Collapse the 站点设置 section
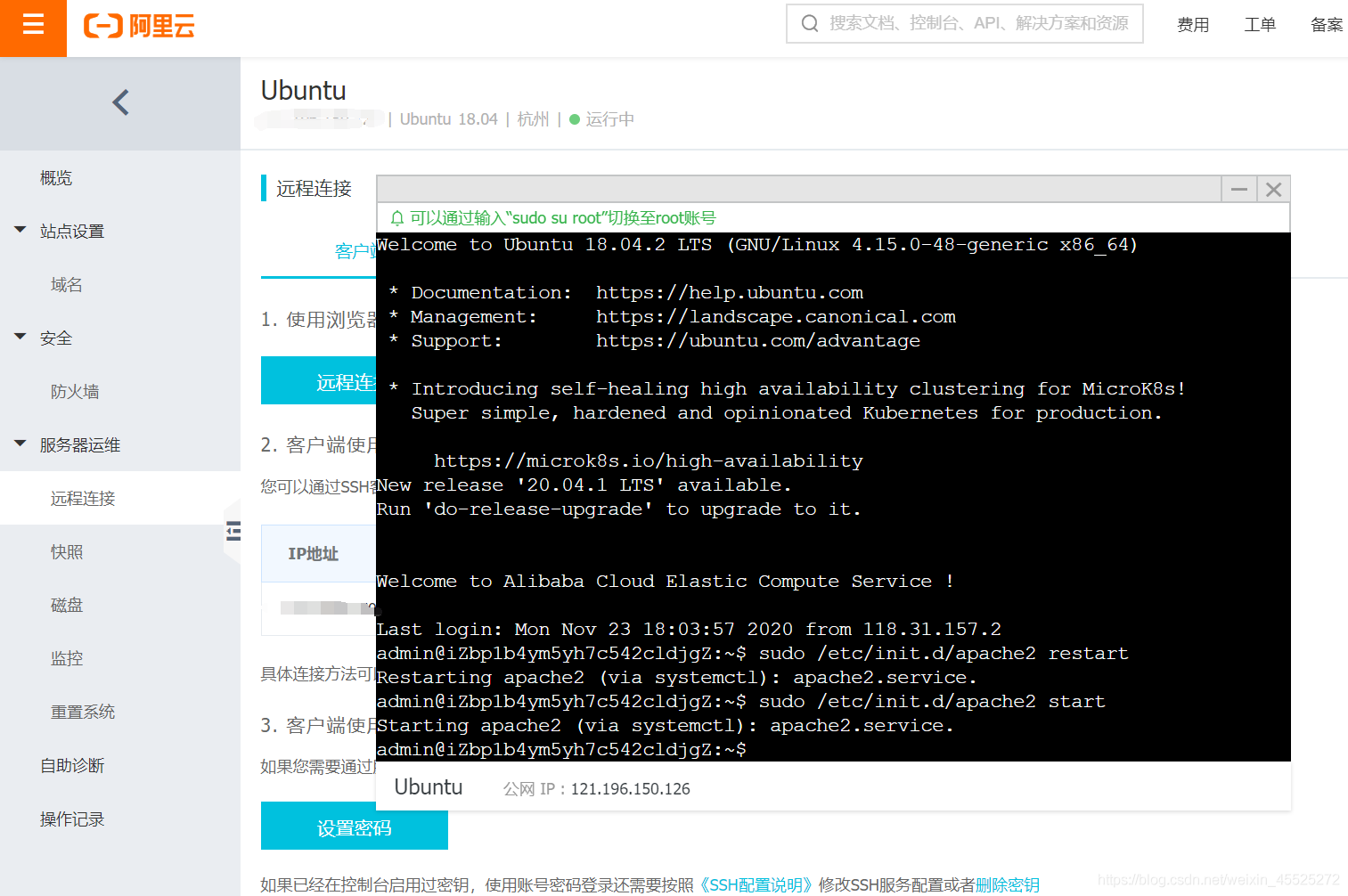The width and height of the screenshot is (1348, 896). click(x=20, y=231)
